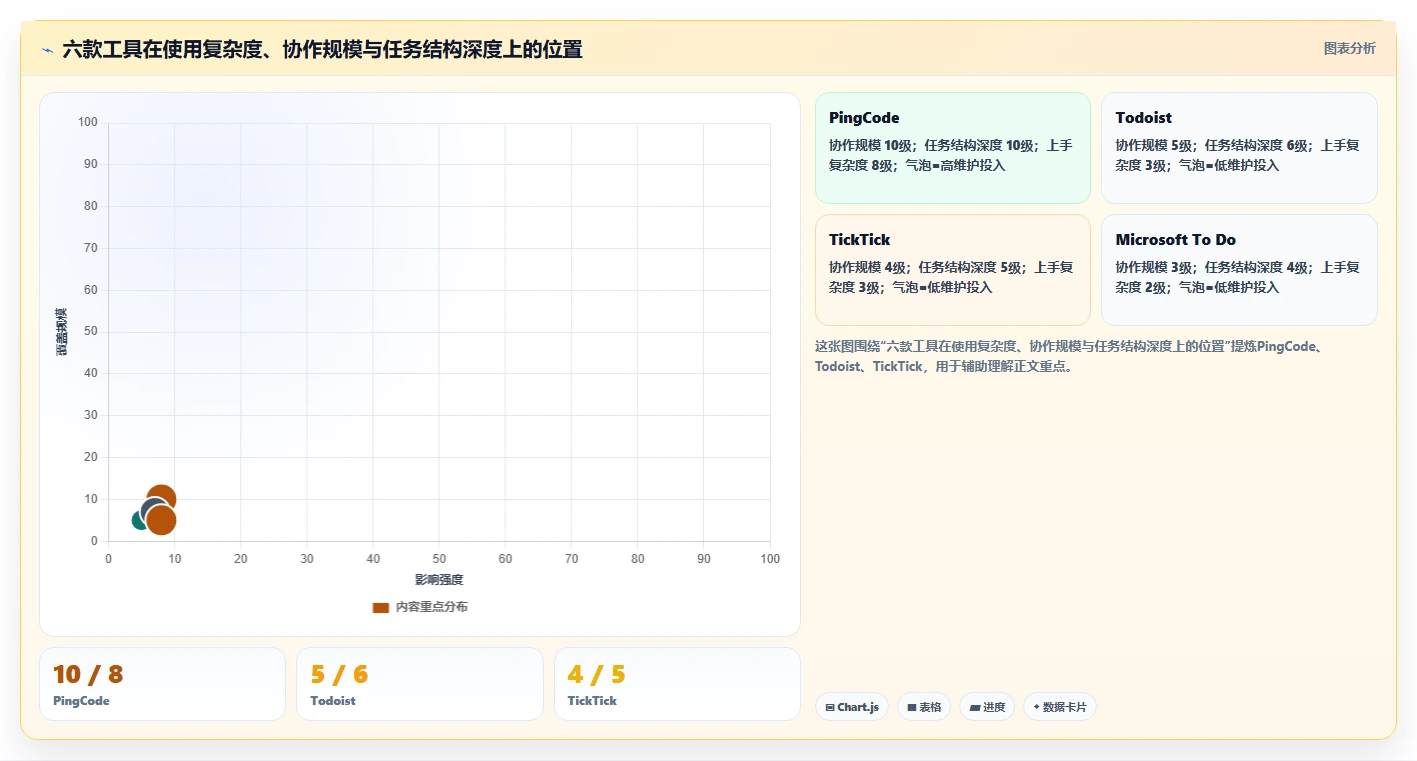
Task: Click the 100 tick on the x-axis
Action: point(770,559)
